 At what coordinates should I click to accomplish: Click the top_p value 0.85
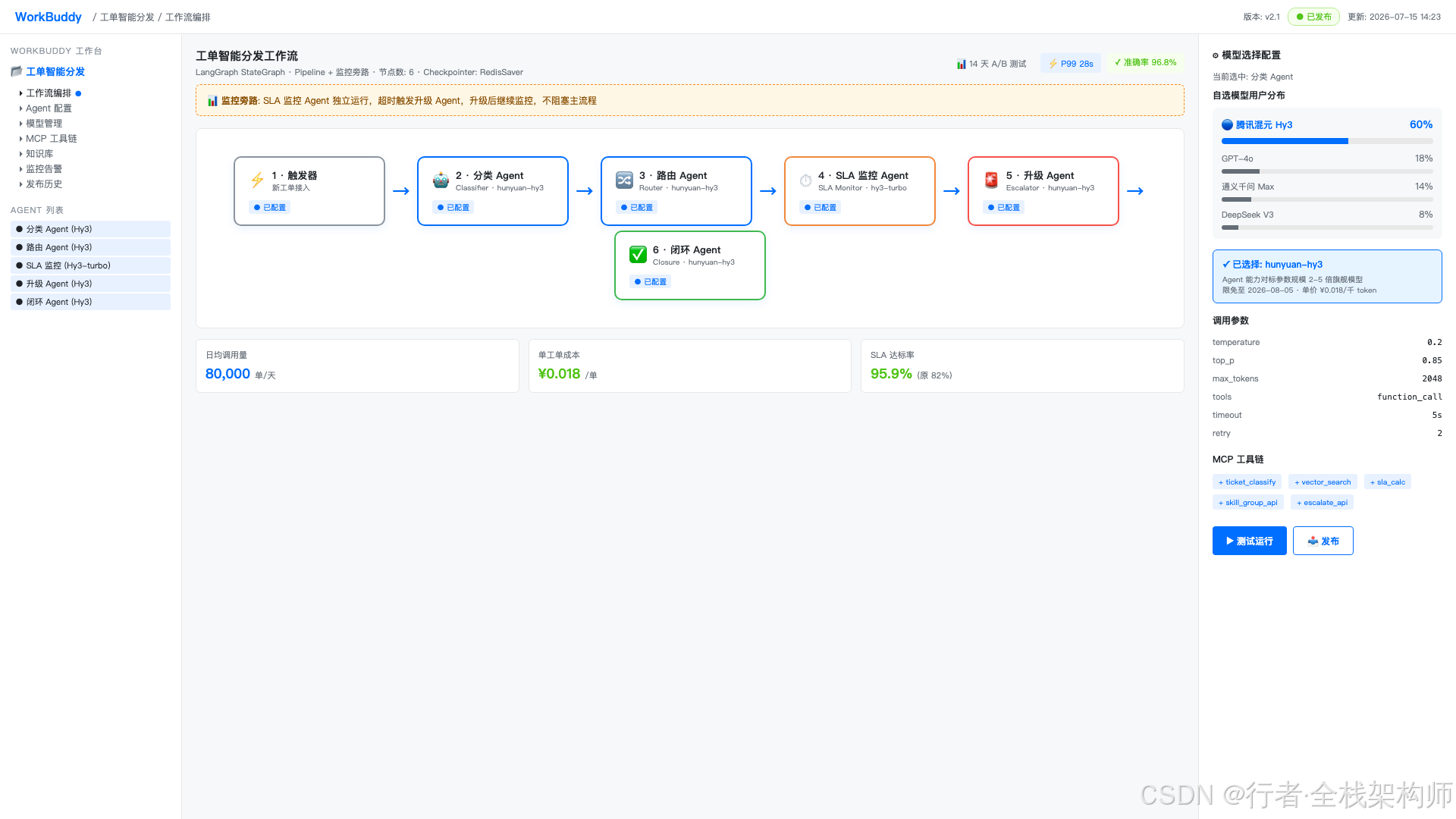(x=1432, y=361)
